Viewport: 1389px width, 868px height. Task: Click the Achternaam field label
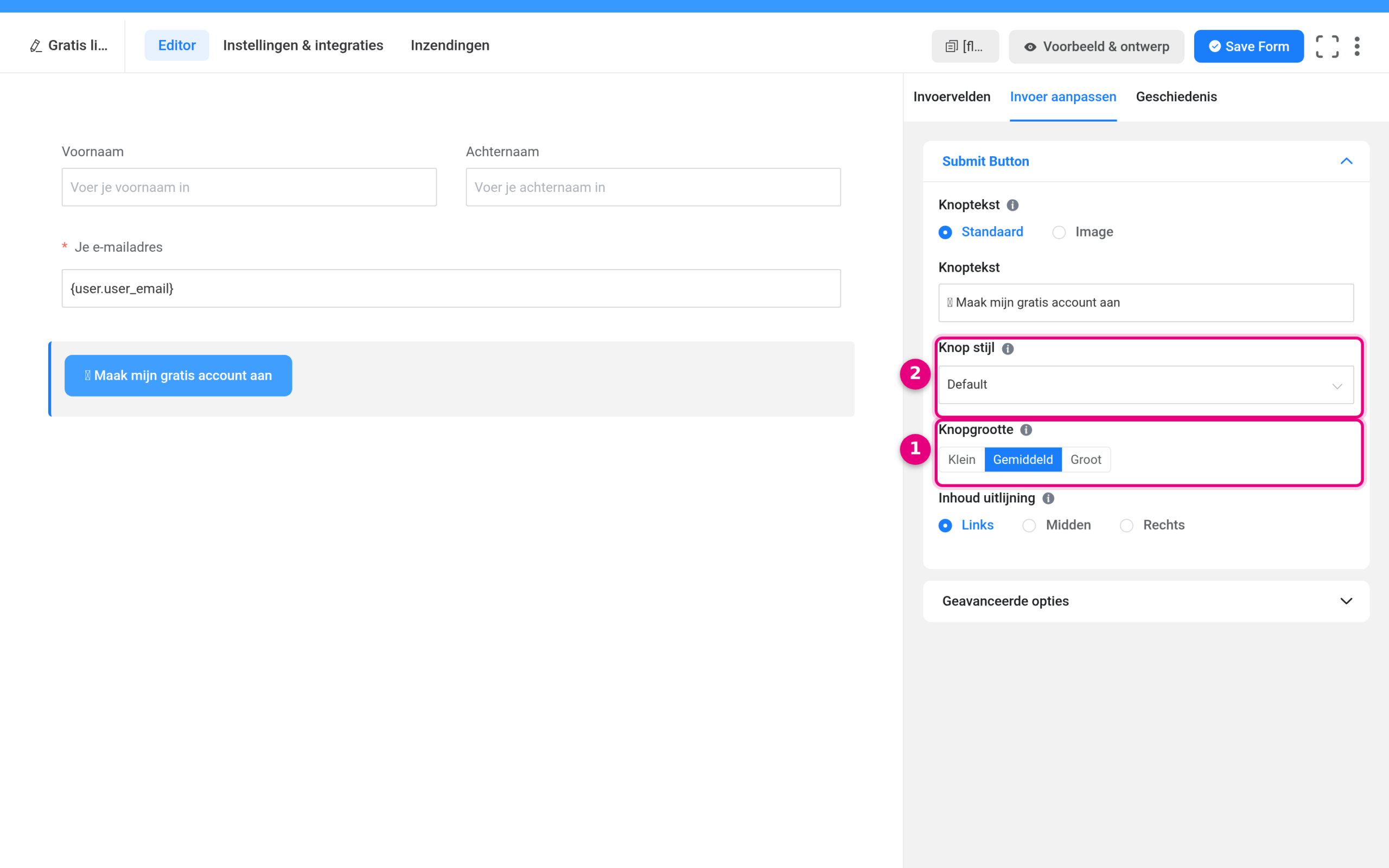click(502, 151)
